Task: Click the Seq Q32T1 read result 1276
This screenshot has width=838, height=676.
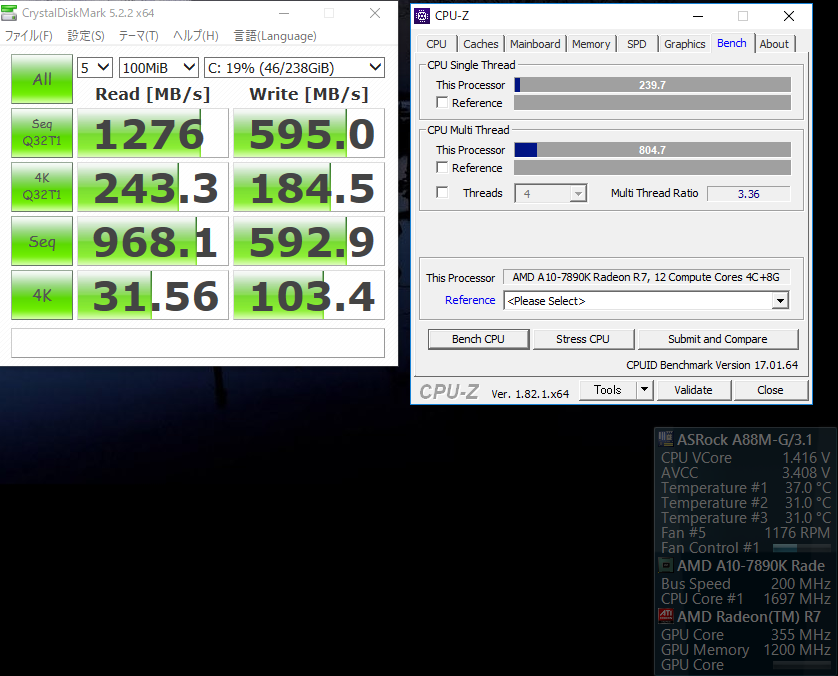Action: pyautogui.click(x=153, y=133)
